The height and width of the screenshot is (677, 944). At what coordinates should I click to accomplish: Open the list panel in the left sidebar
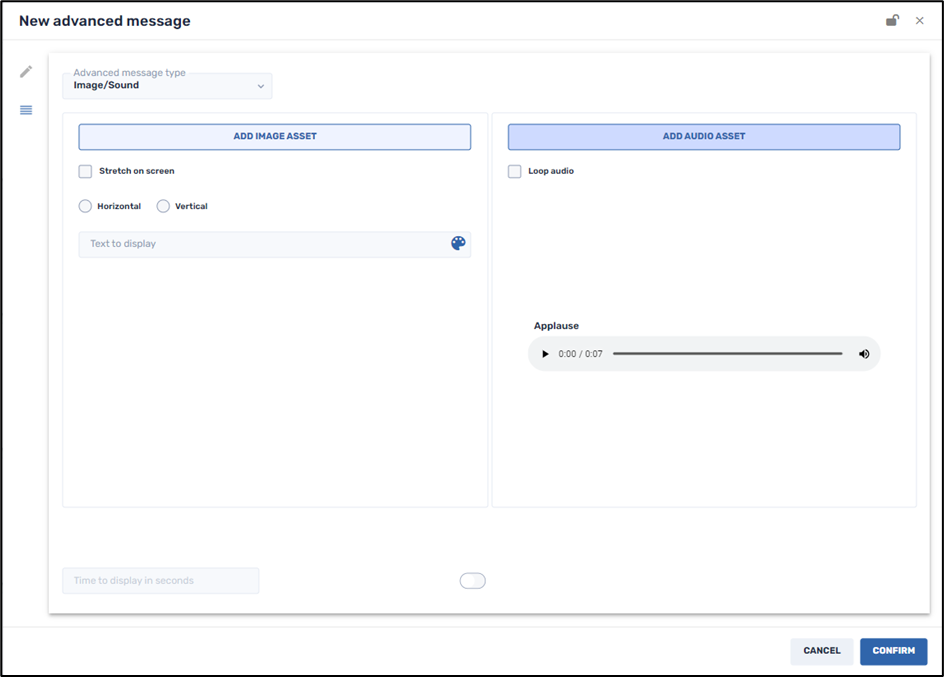(x=26, y=110)
